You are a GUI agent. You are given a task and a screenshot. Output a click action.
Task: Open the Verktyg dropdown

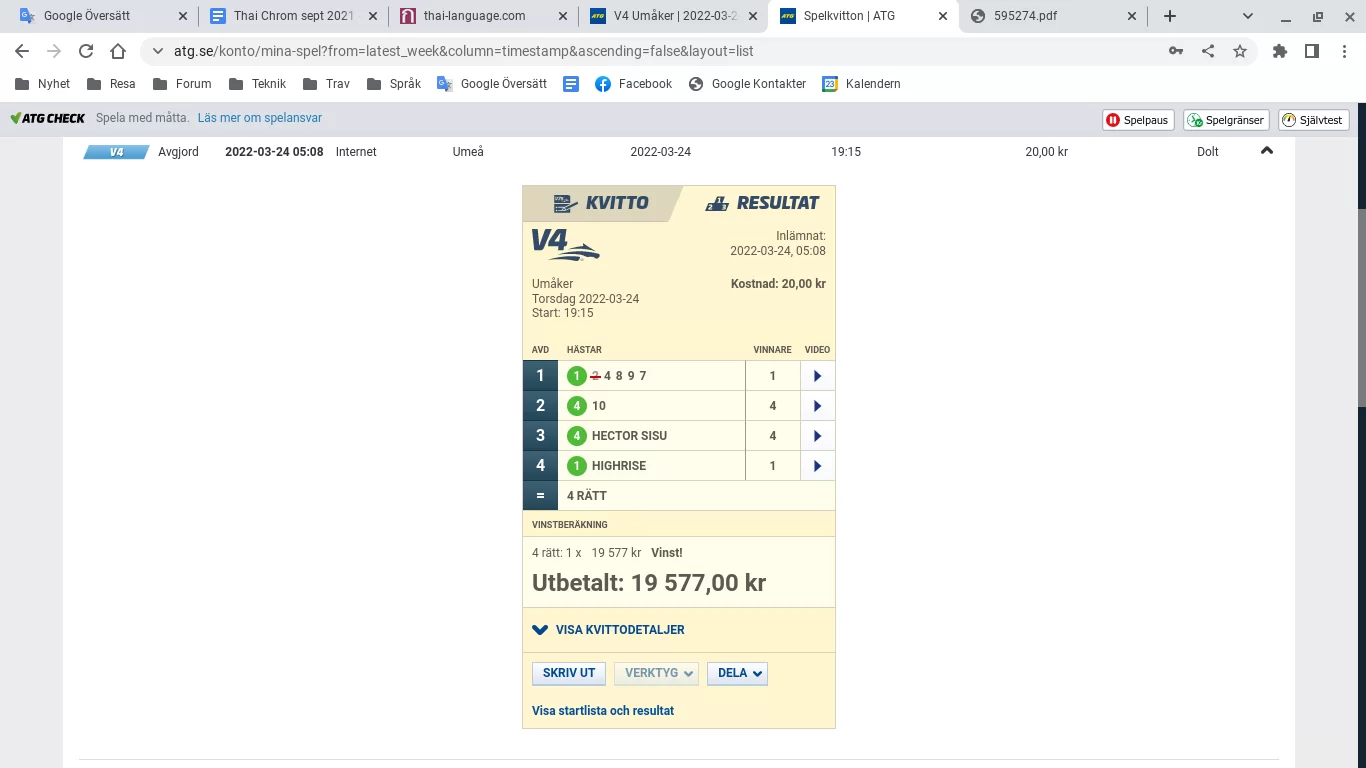click(x=656, y=673)
